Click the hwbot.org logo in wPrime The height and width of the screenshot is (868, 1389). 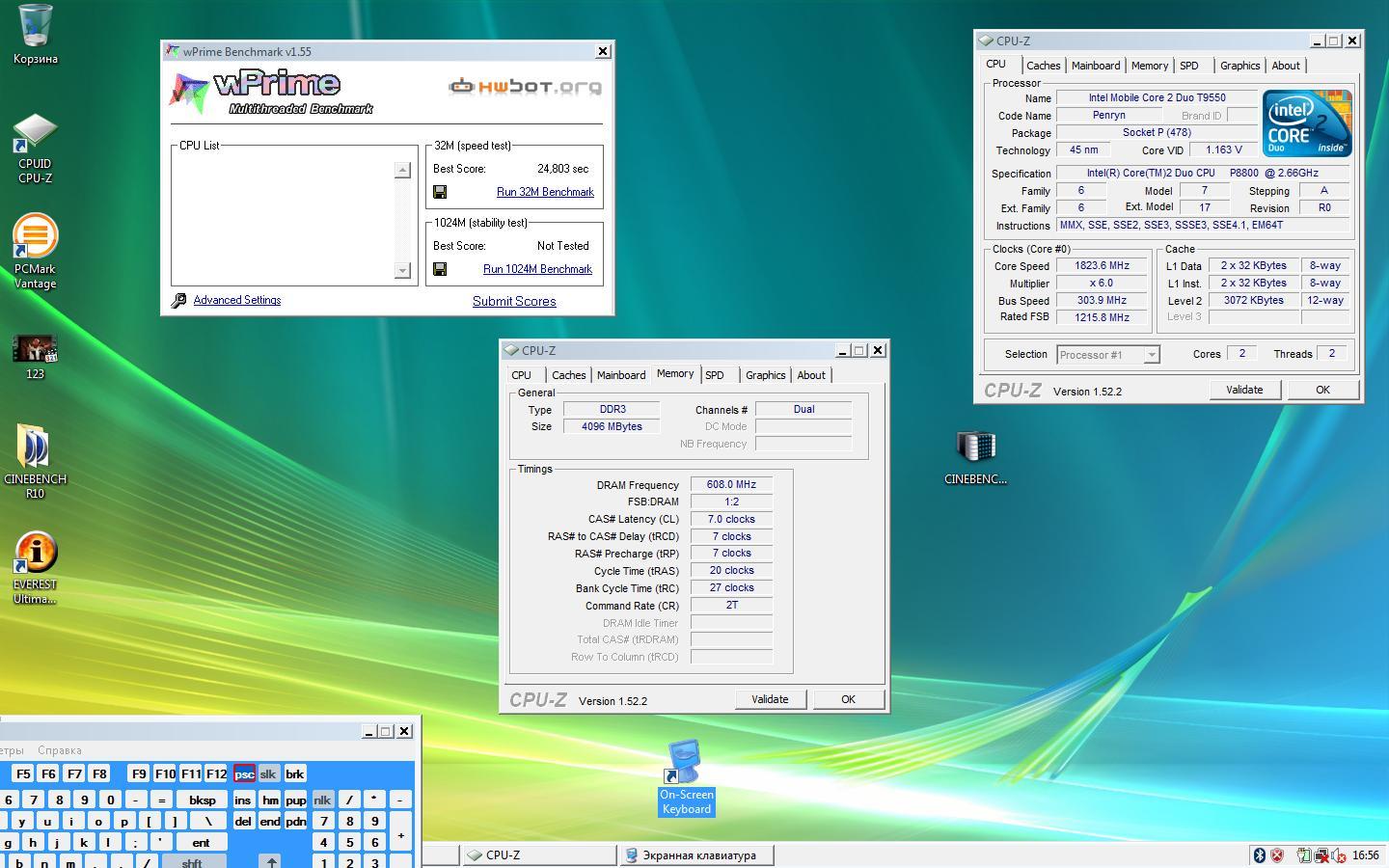coord(526,87)
